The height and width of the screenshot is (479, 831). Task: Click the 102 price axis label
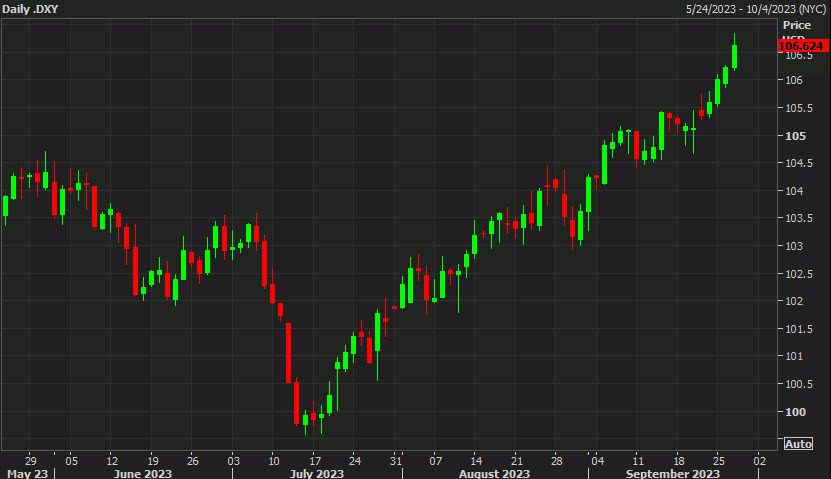(793, 301)
